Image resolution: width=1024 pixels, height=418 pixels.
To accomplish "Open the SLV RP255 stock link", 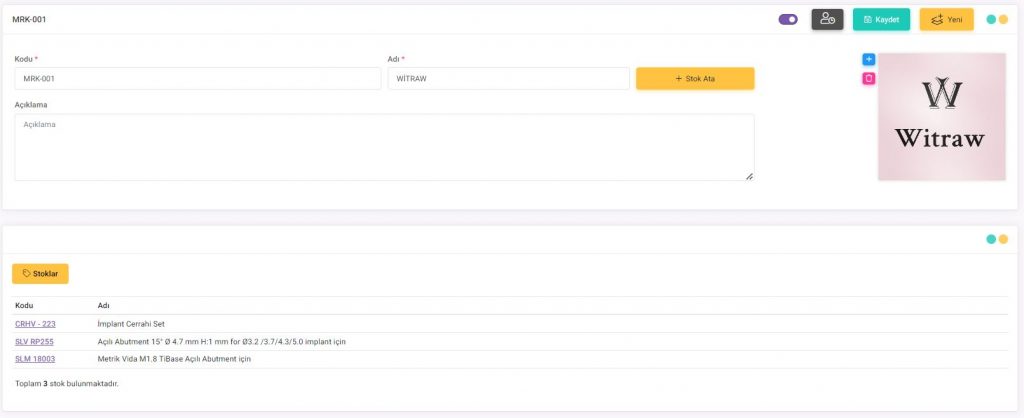I will (34, 341).
